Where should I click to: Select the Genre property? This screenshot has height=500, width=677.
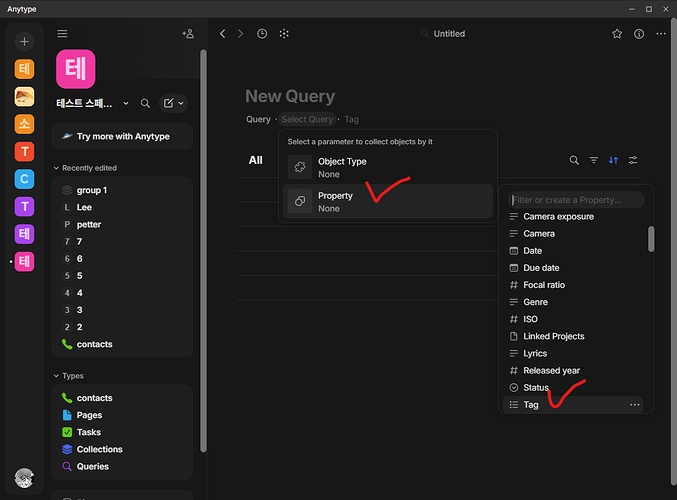[573, 302]
